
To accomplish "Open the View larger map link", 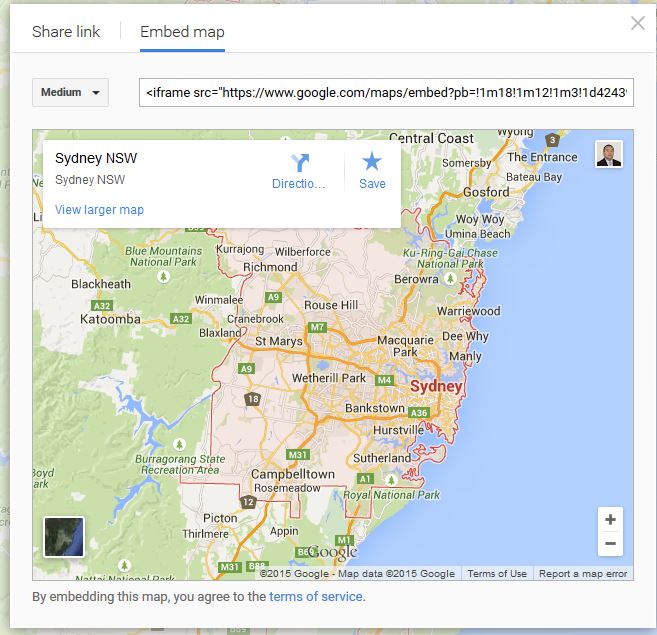I will [99, 210].
